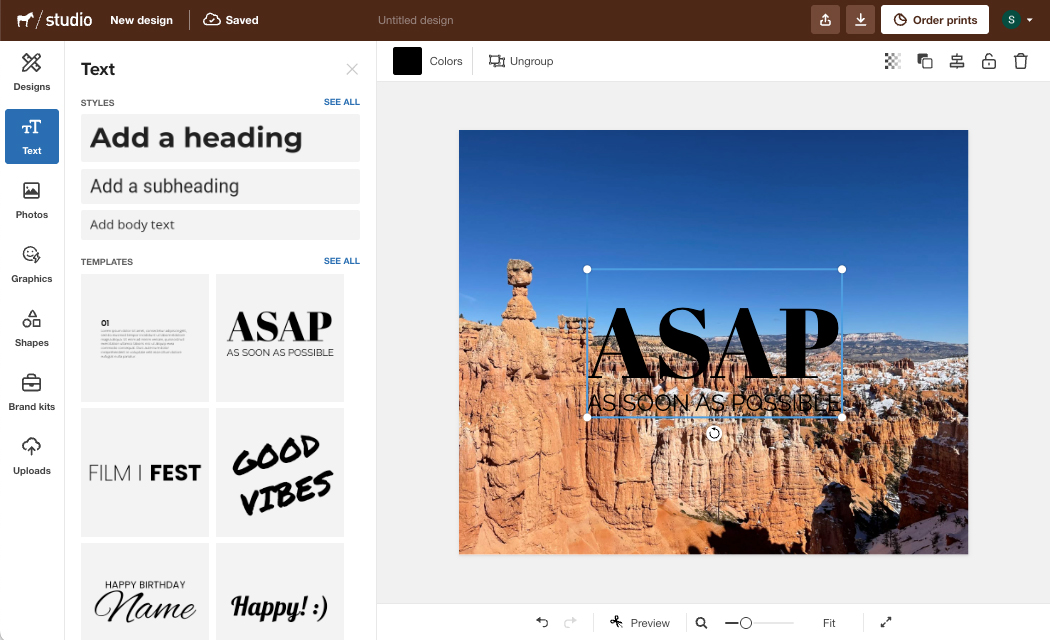Ungroup the selected text group
Viewport: 1050px width, 640px height.
tap(521, 61)
